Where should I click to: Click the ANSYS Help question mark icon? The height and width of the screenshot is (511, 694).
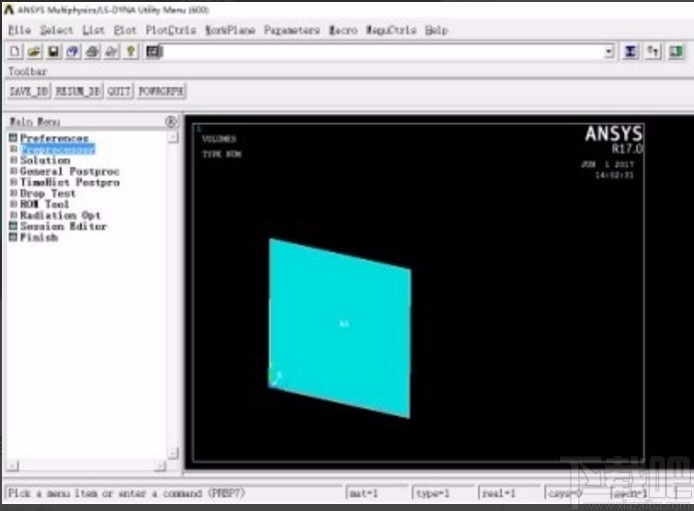point(131,52)
